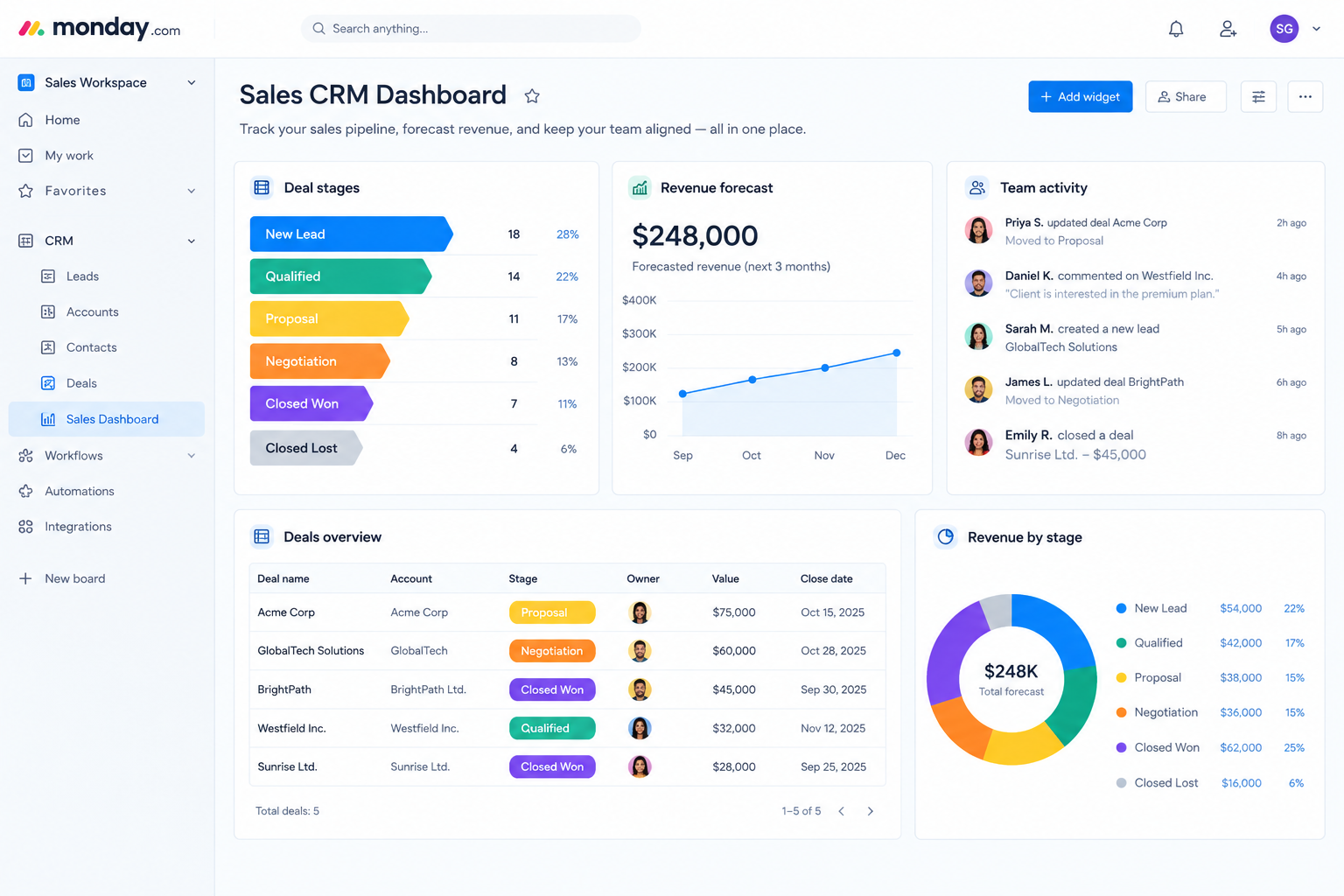This screenshot has width=1344, height=896.
Task: Open the more options ellipsis menu
Action: click(1305, 96)
